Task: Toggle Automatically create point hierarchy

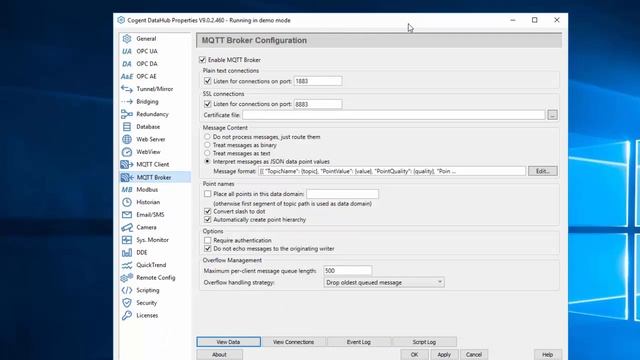Action: coord(207,220)
